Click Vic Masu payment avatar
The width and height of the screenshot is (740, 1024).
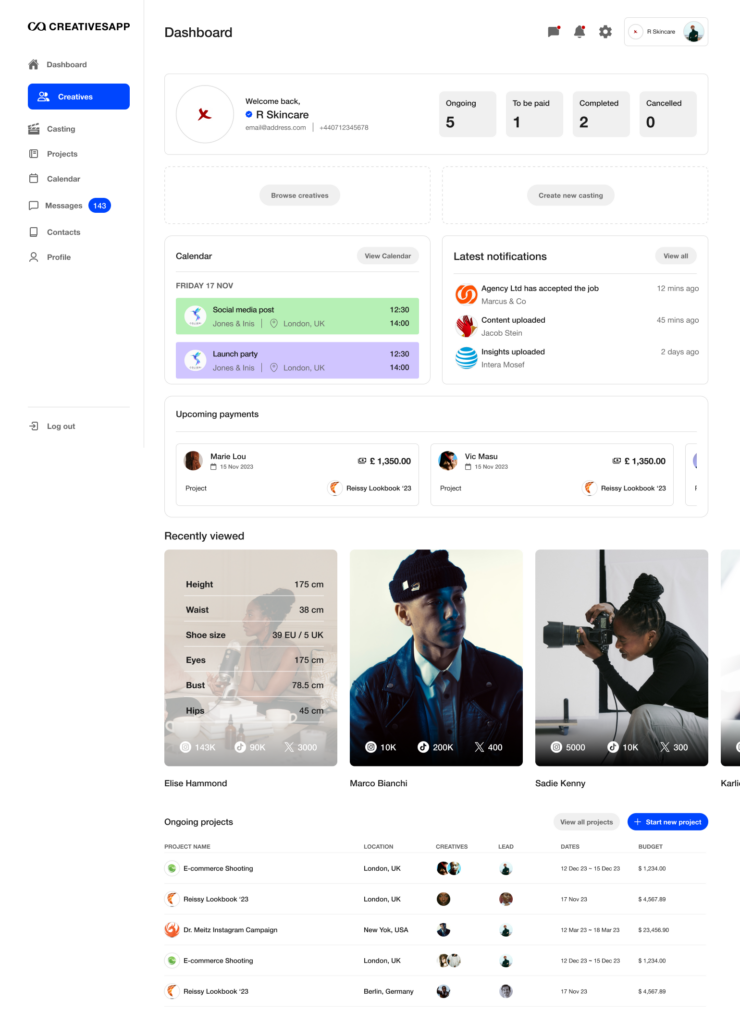pos(447,460)
